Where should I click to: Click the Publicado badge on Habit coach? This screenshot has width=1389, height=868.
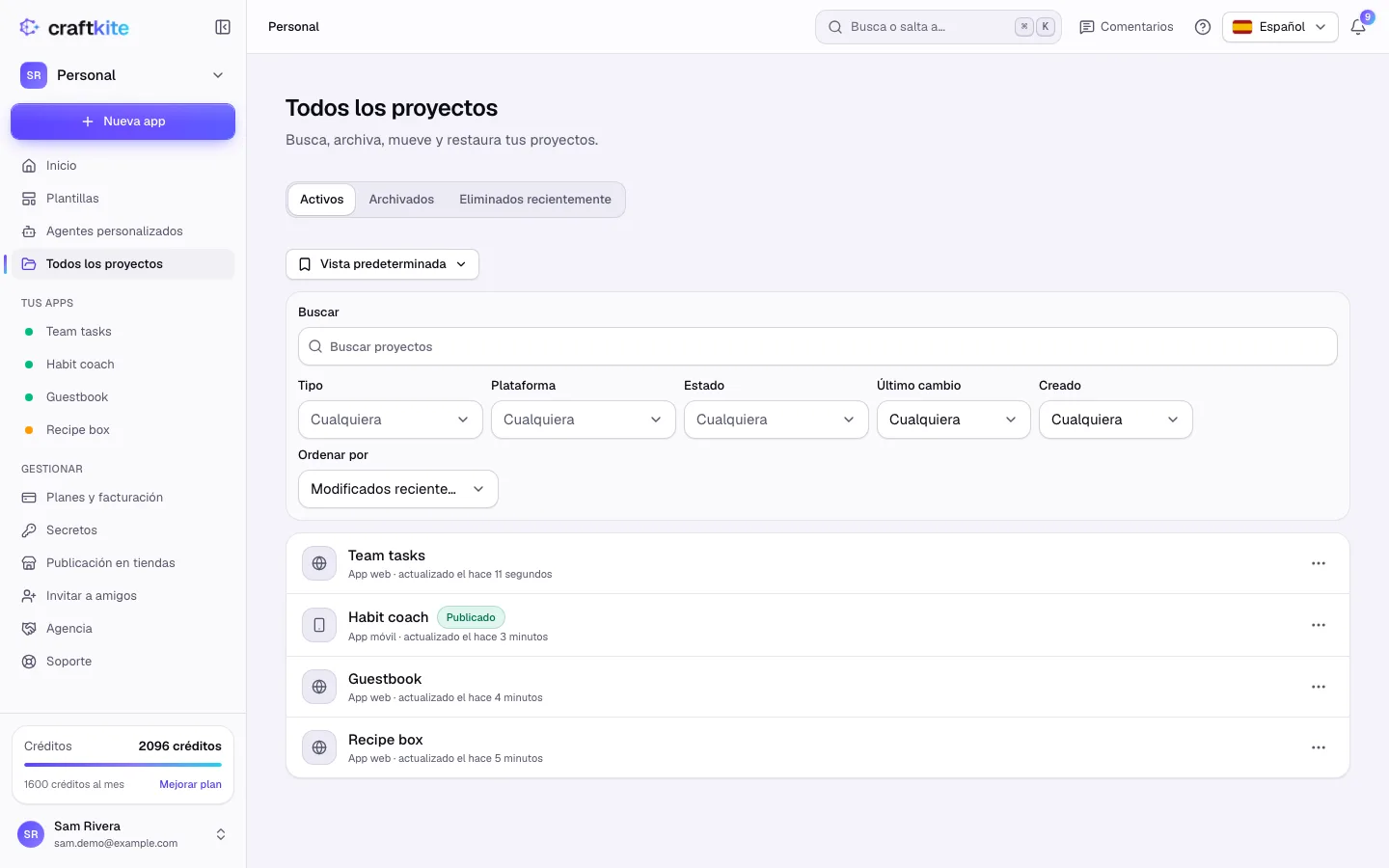pos(471,617)
